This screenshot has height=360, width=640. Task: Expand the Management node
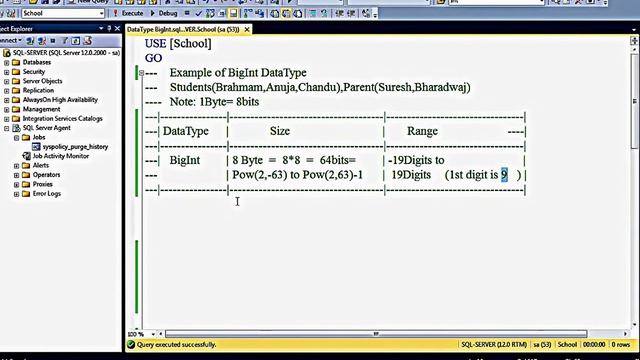7,109
